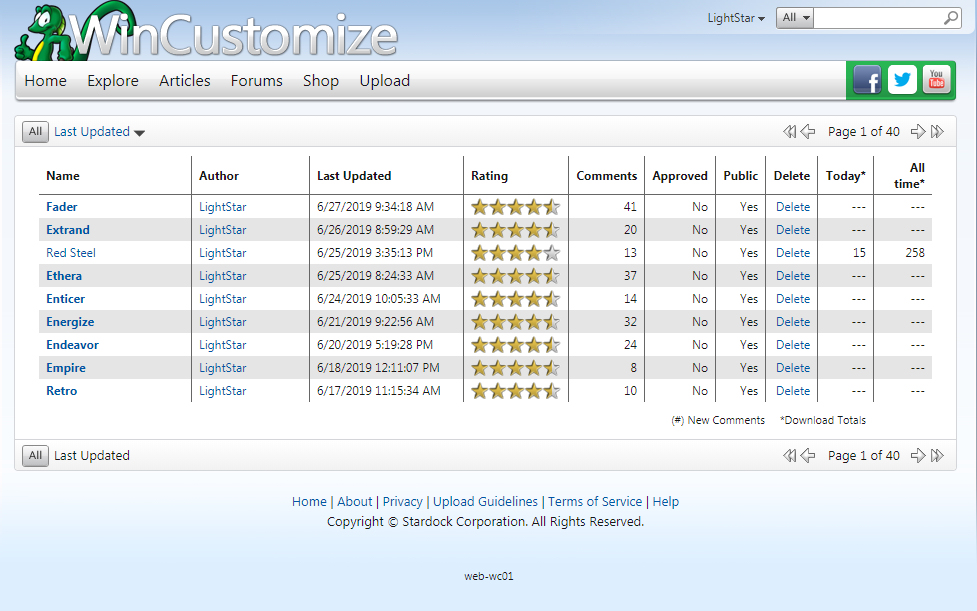Image resolution: width=977 pixels, height=611 pixels.
Task: Click LightStar author link in Fader row
Action: click(222, 207)
